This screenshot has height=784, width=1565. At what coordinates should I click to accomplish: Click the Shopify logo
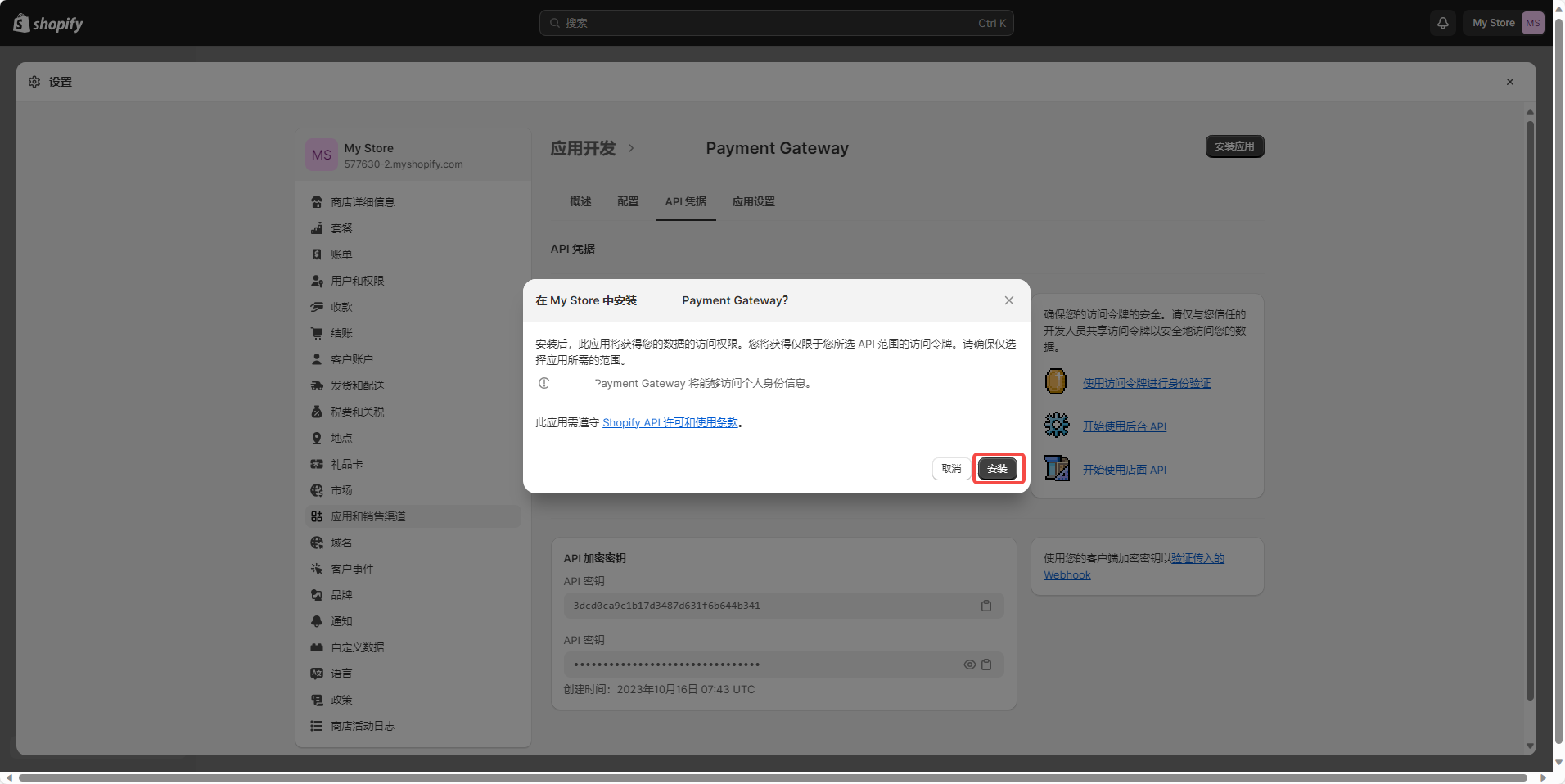tap(48, 23)
